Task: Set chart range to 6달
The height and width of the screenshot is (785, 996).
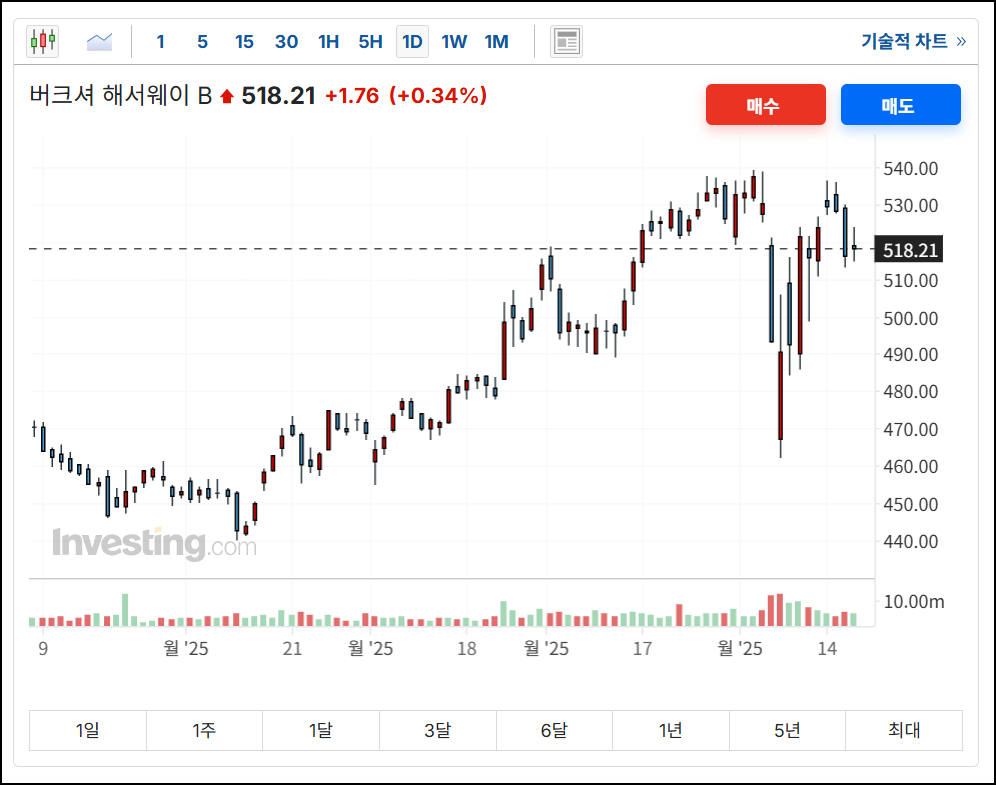Action: tap(555, 730)
